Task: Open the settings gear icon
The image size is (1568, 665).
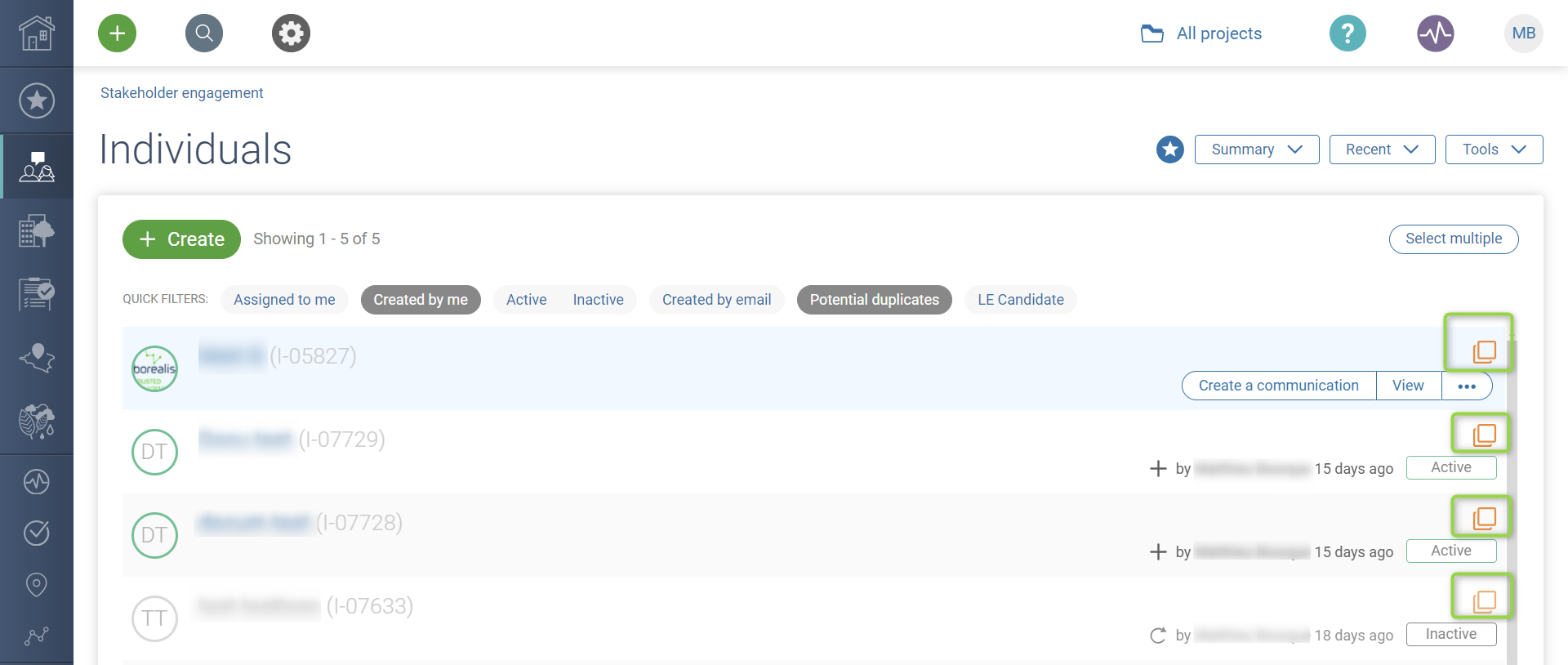Action: [x=291, y=33]
